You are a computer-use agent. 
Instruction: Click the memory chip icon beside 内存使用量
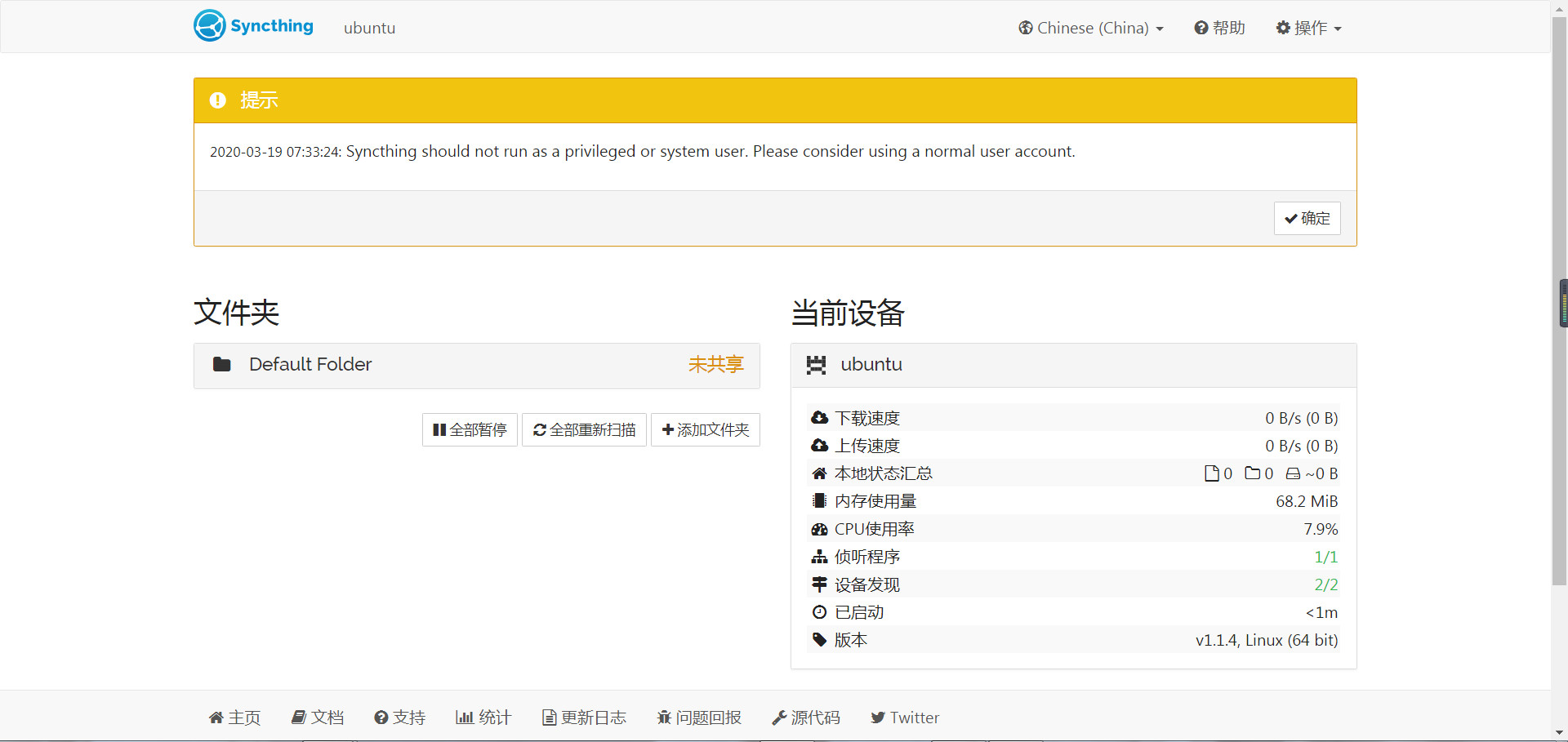[819, 501]
